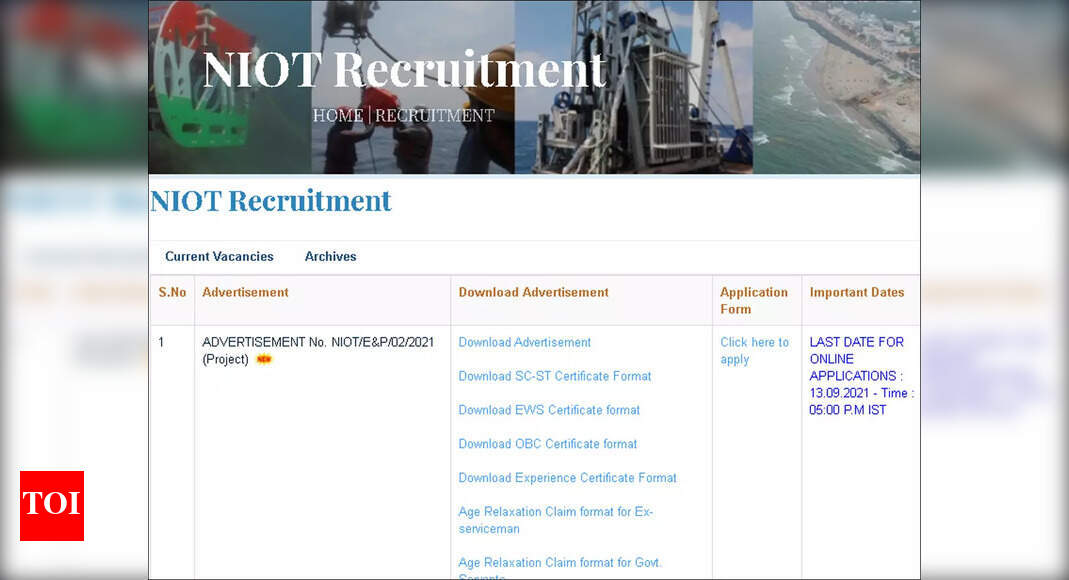The image size is (1069, 580).
Task: Download the SC-ST Certificate Format
Action: pos(554,376)
